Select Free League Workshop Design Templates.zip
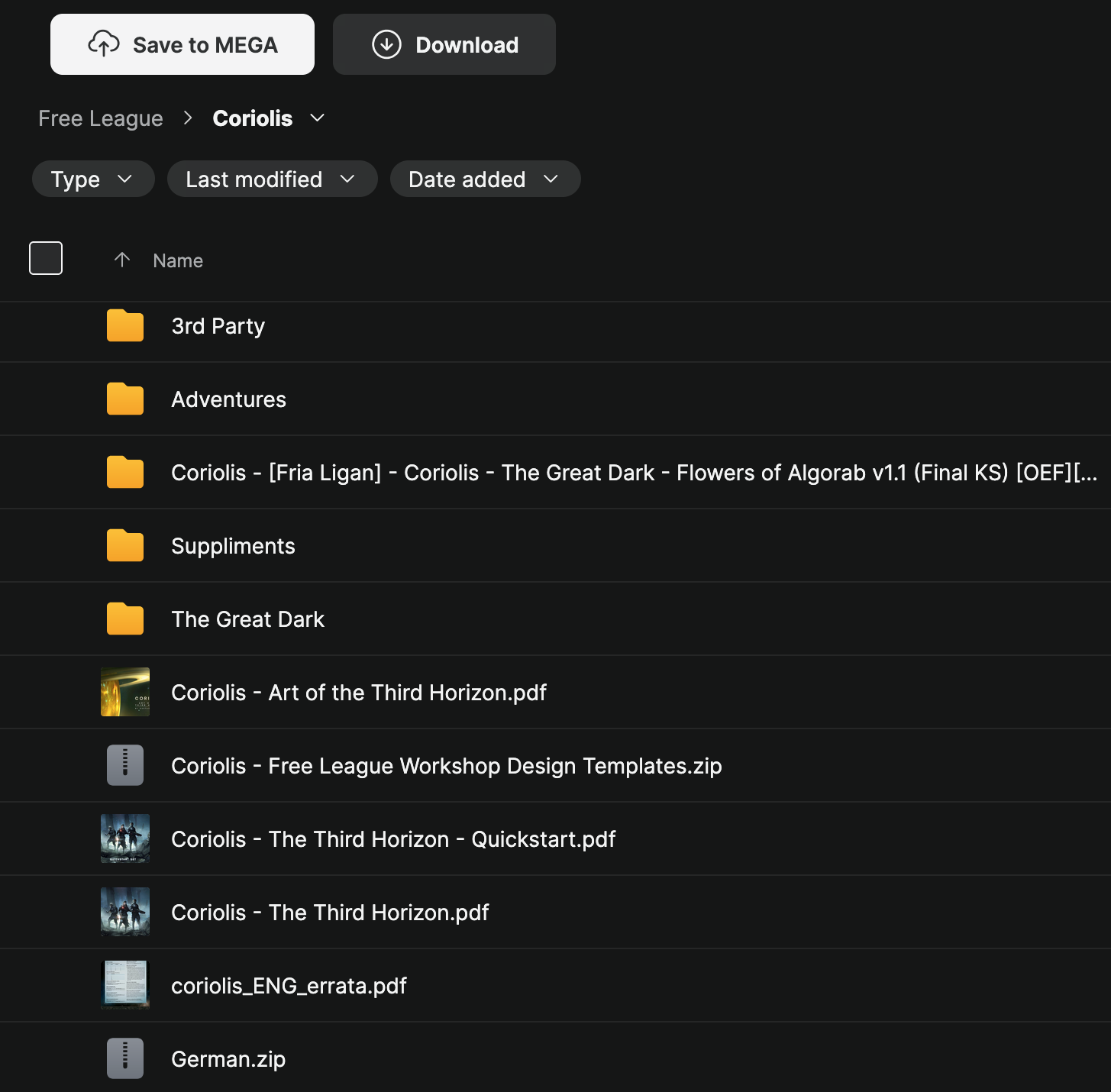 (447, 766)
